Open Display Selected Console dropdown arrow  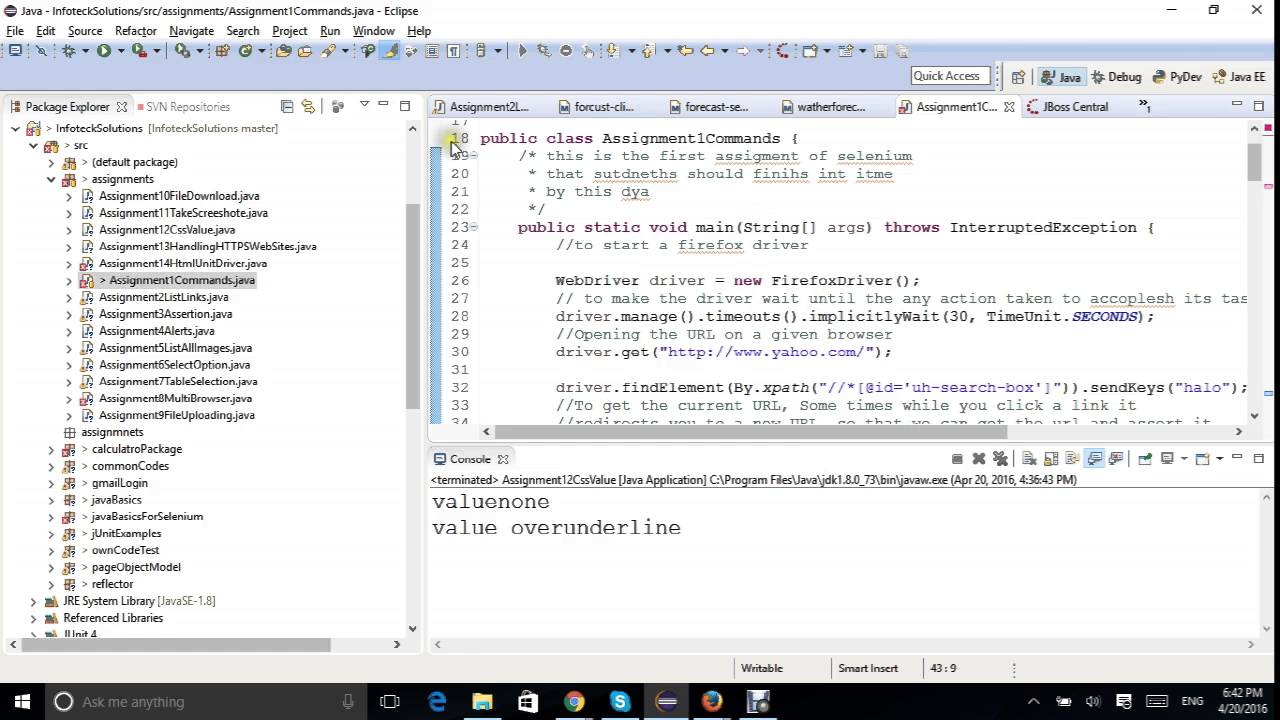click(x=1184, y=459)
